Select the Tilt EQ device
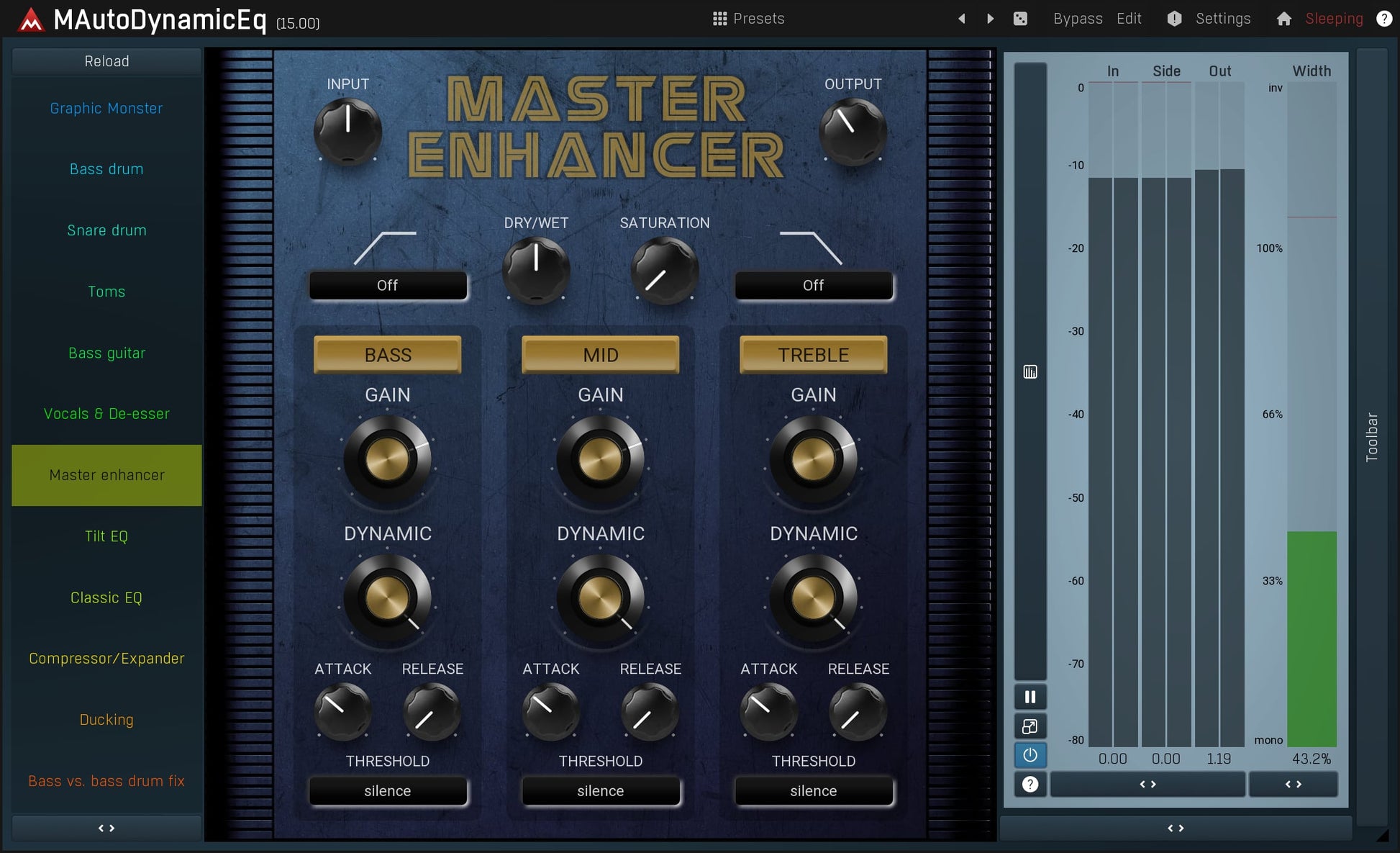 pos(106,536)
